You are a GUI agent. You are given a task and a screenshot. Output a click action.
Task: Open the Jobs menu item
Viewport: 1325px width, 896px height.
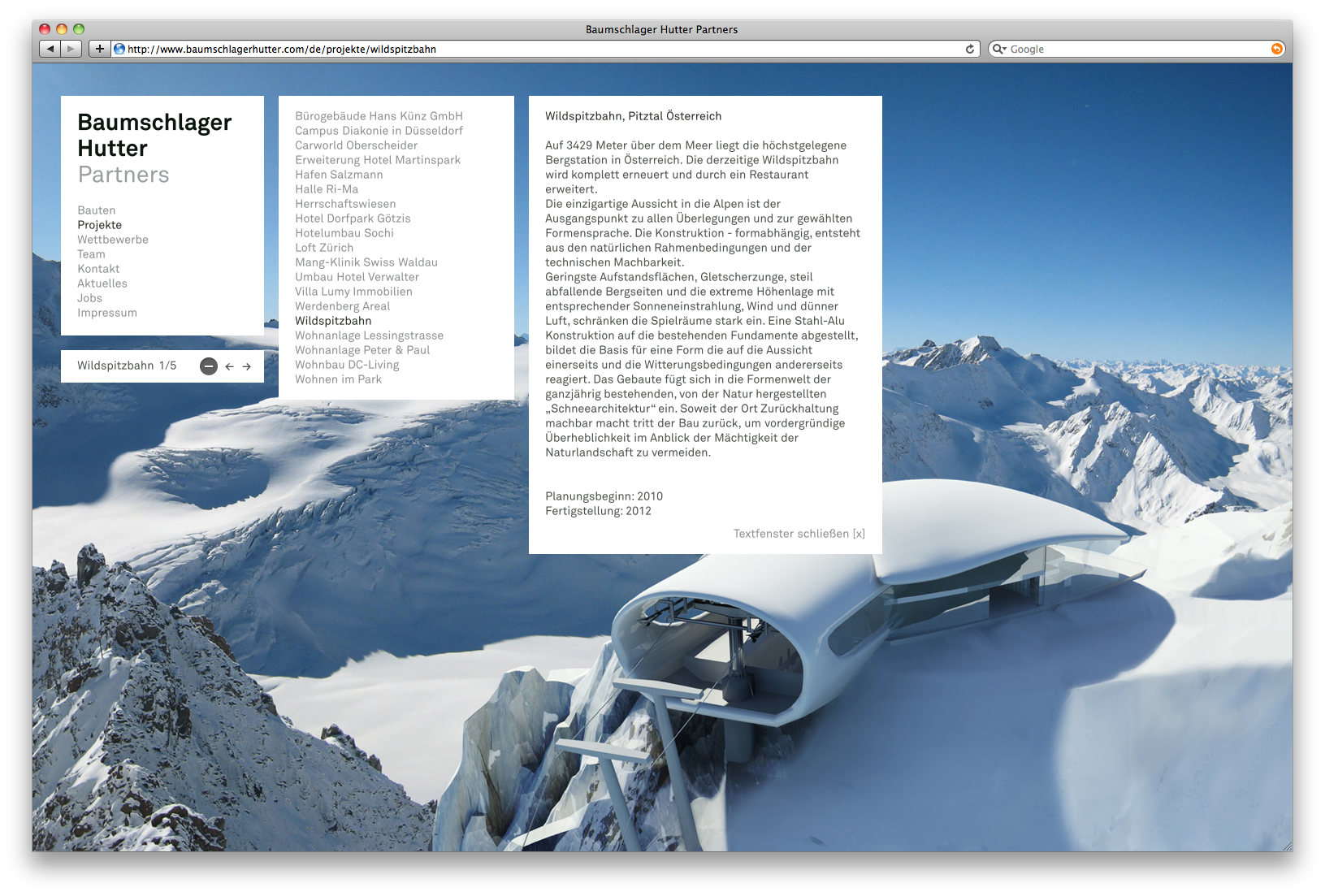pyautogui.click(x=89, y=298)
